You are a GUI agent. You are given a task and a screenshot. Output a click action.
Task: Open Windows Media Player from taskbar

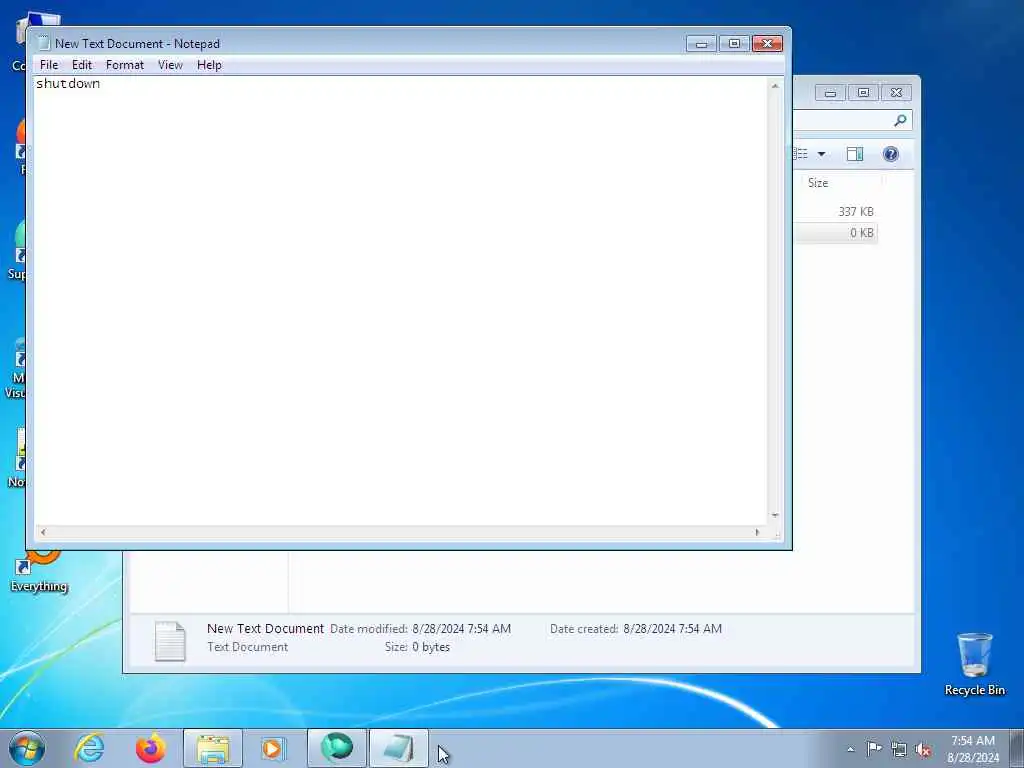273,748
